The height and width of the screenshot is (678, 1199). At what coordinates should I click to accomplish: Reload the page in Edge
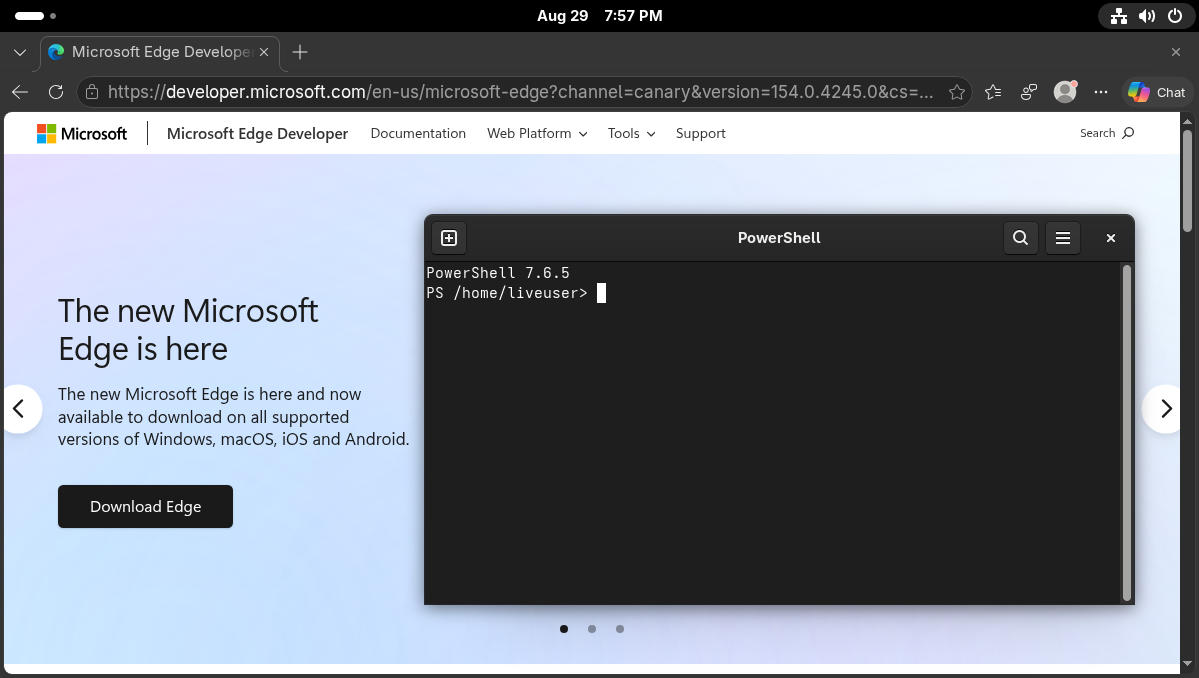[56, 92]
